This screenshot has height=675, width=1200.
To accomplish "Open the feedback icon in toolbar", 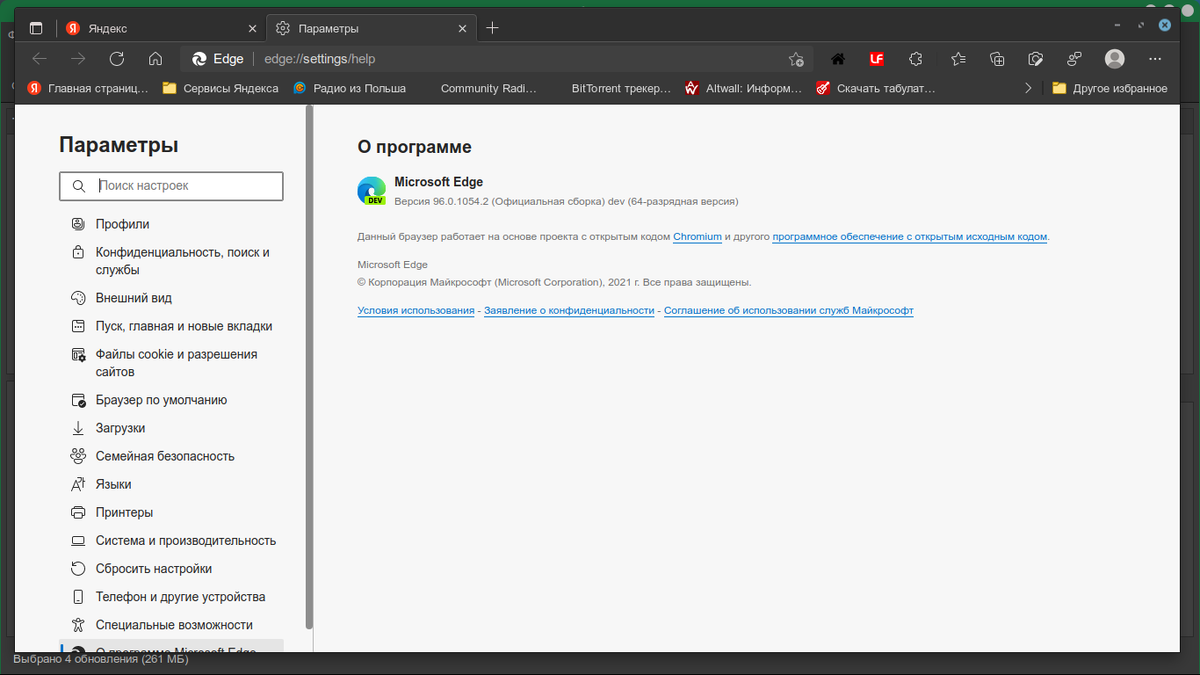I will click(x=1075, y=59).
